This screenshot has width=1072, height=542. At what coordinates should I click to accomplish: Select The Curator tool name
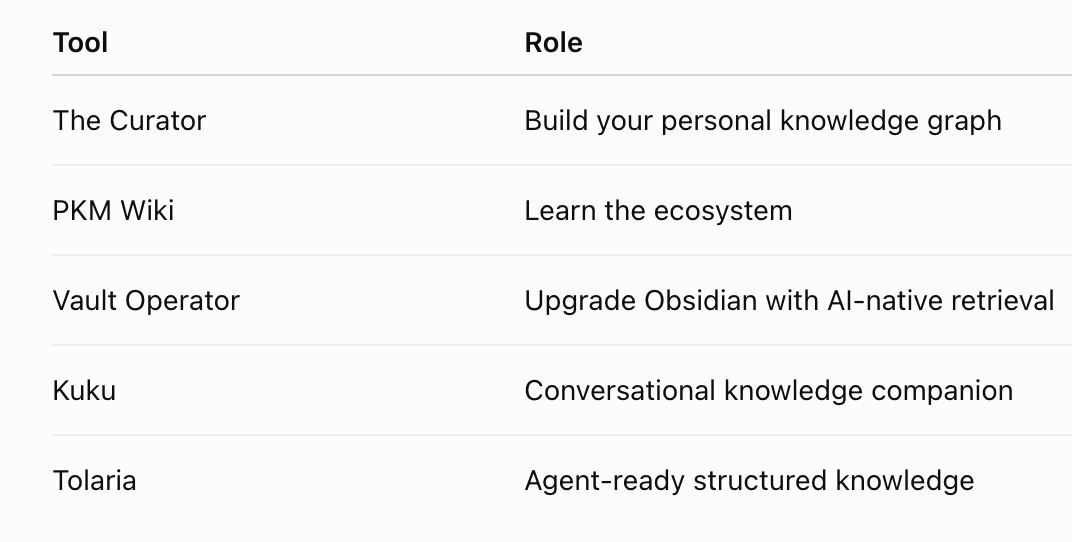coord(129,121)
